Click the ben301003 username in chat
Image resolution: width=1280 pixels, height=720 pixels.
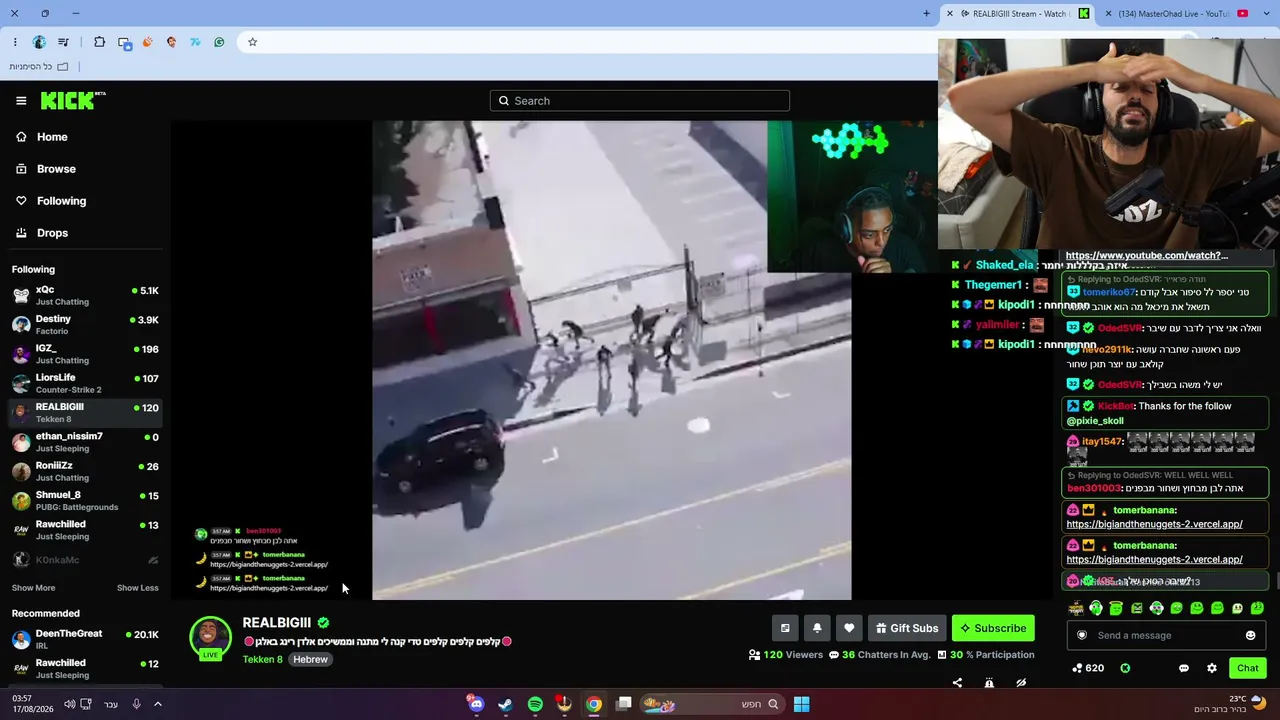click(x=1094, y=488)
